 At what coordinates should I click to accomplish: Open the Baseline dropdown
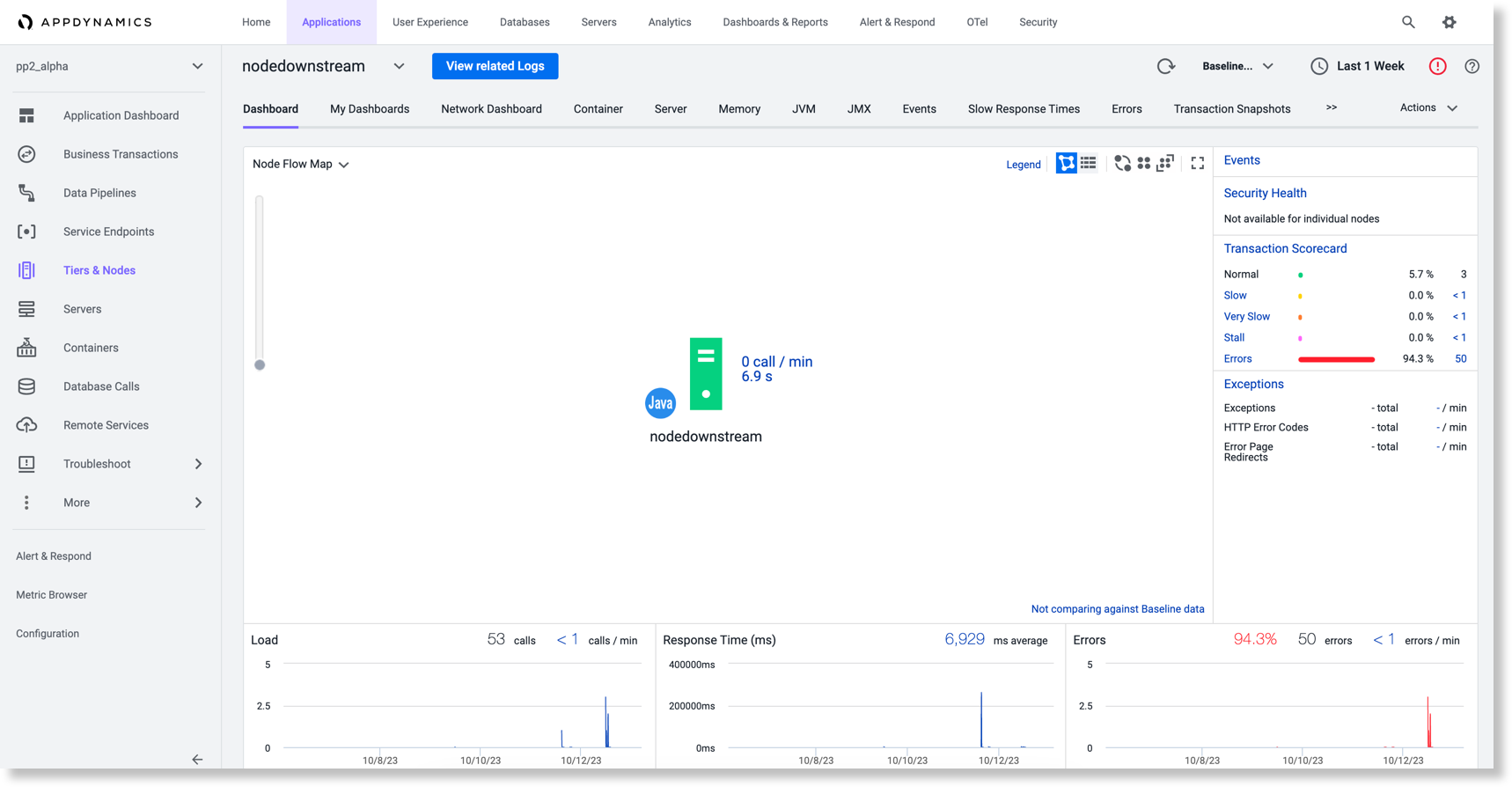[1238, 66]
